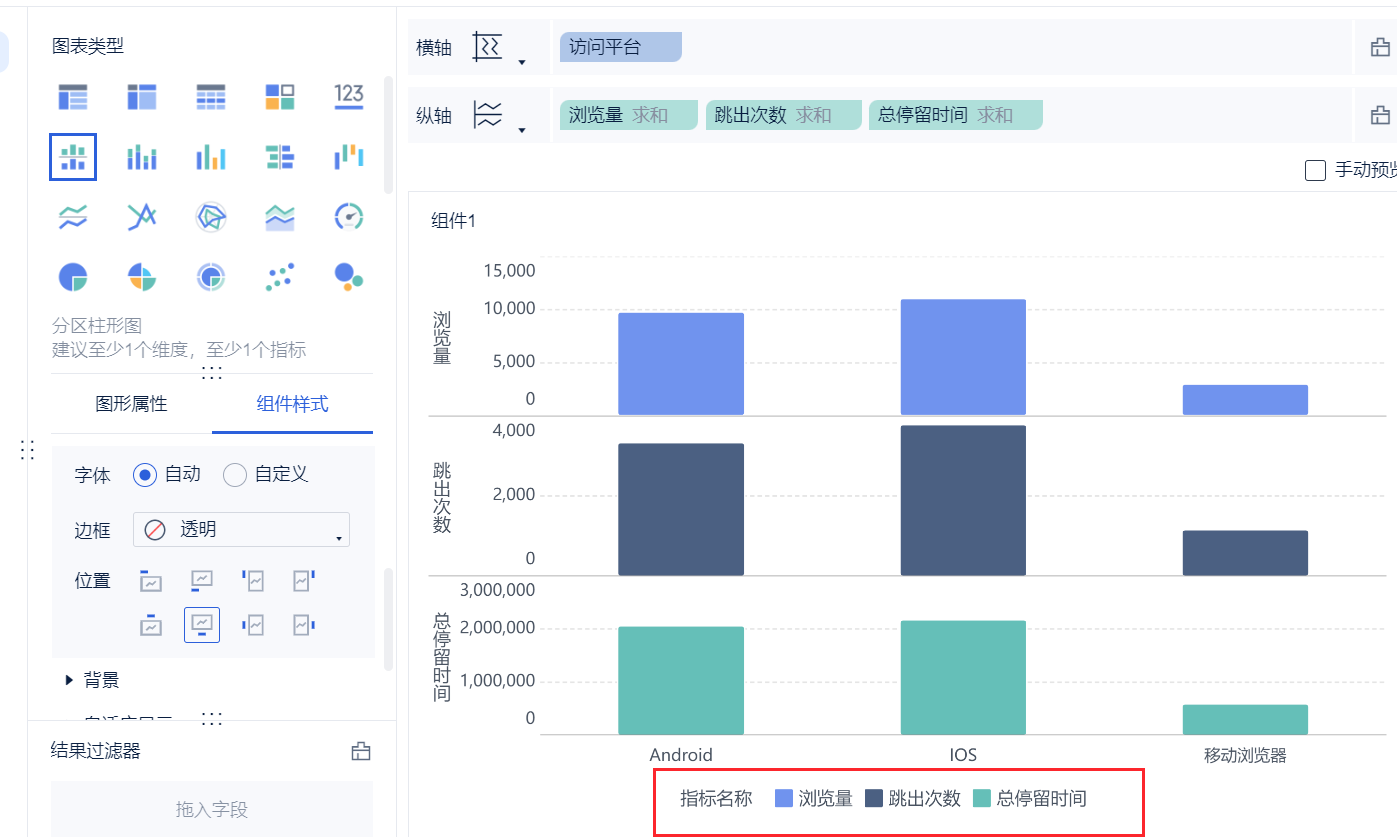Click the 总停留时间 legend color swatch
Screen dimensions: 1397x837
(982, 798)
